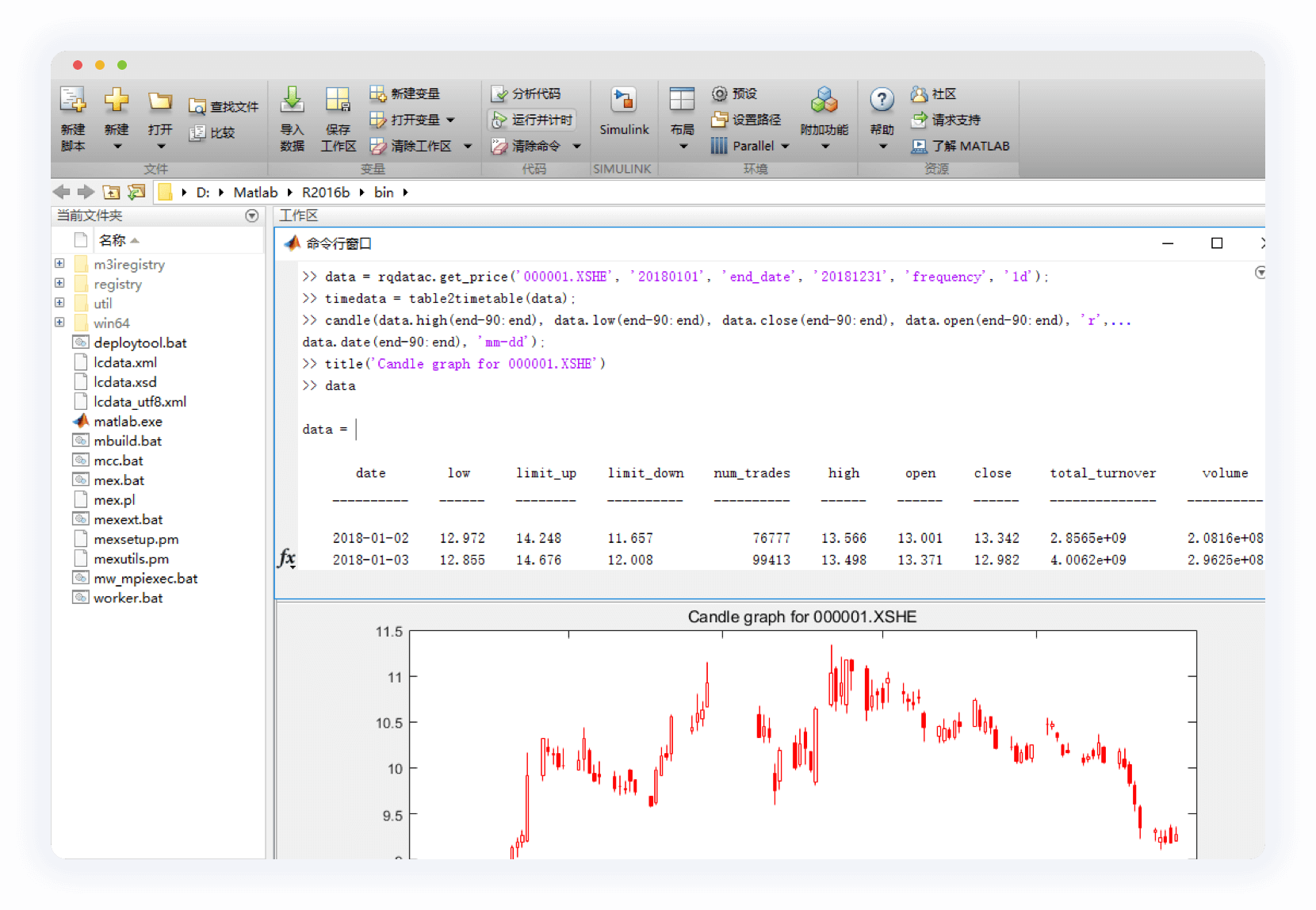Click the Save Workspace (保存工作区) icon
This screenshot has height=910, width=1316.
[x=338, y=101]
